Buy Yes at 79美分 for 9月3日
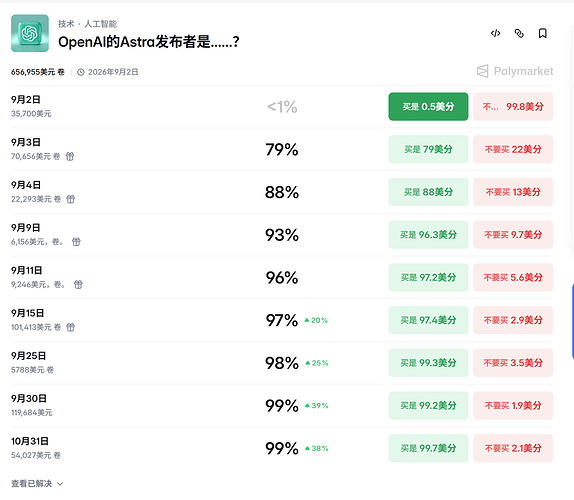574x500 pixels. [428, 149]
